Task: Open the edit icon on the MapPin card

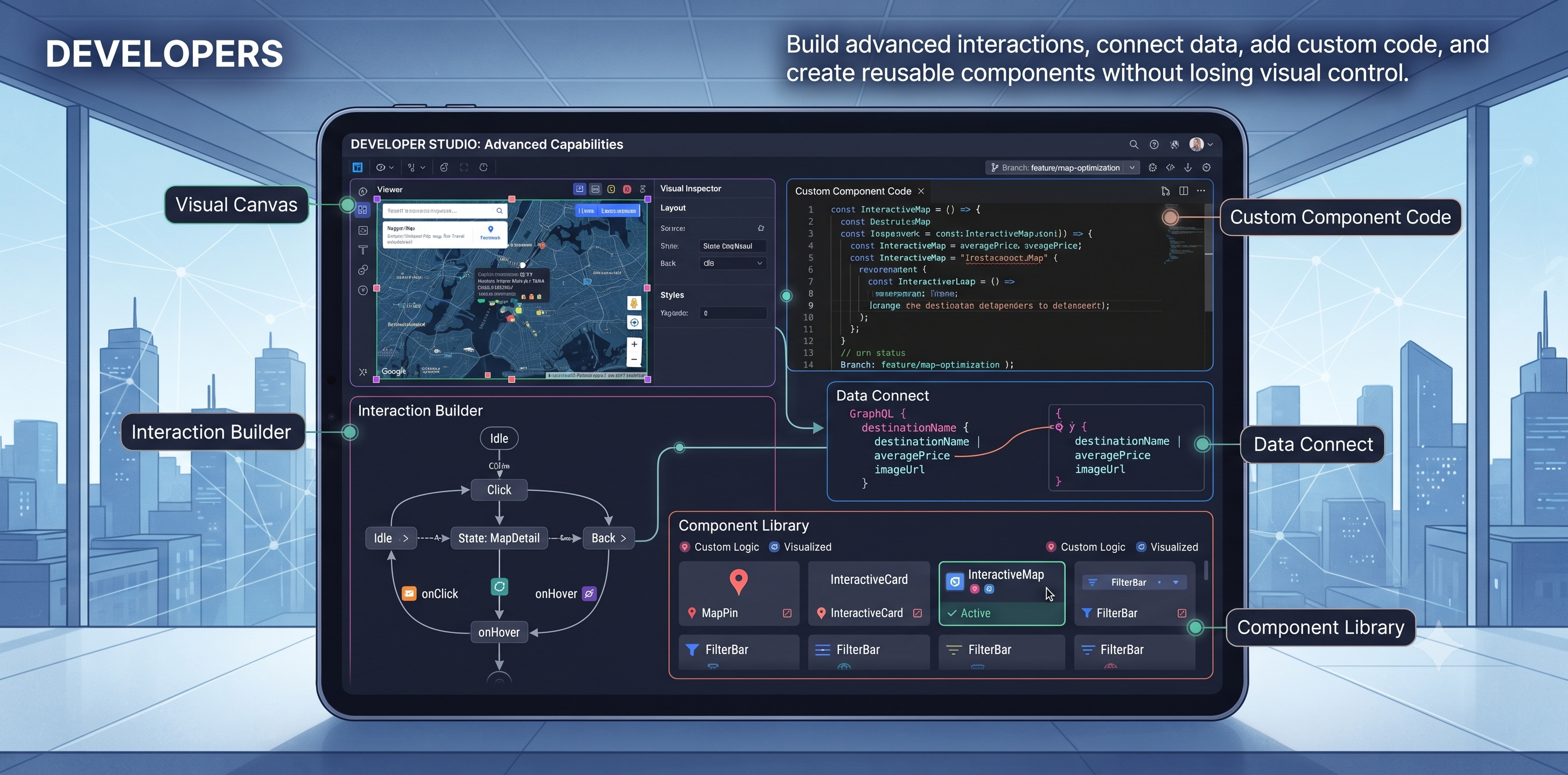Action: 787,613
